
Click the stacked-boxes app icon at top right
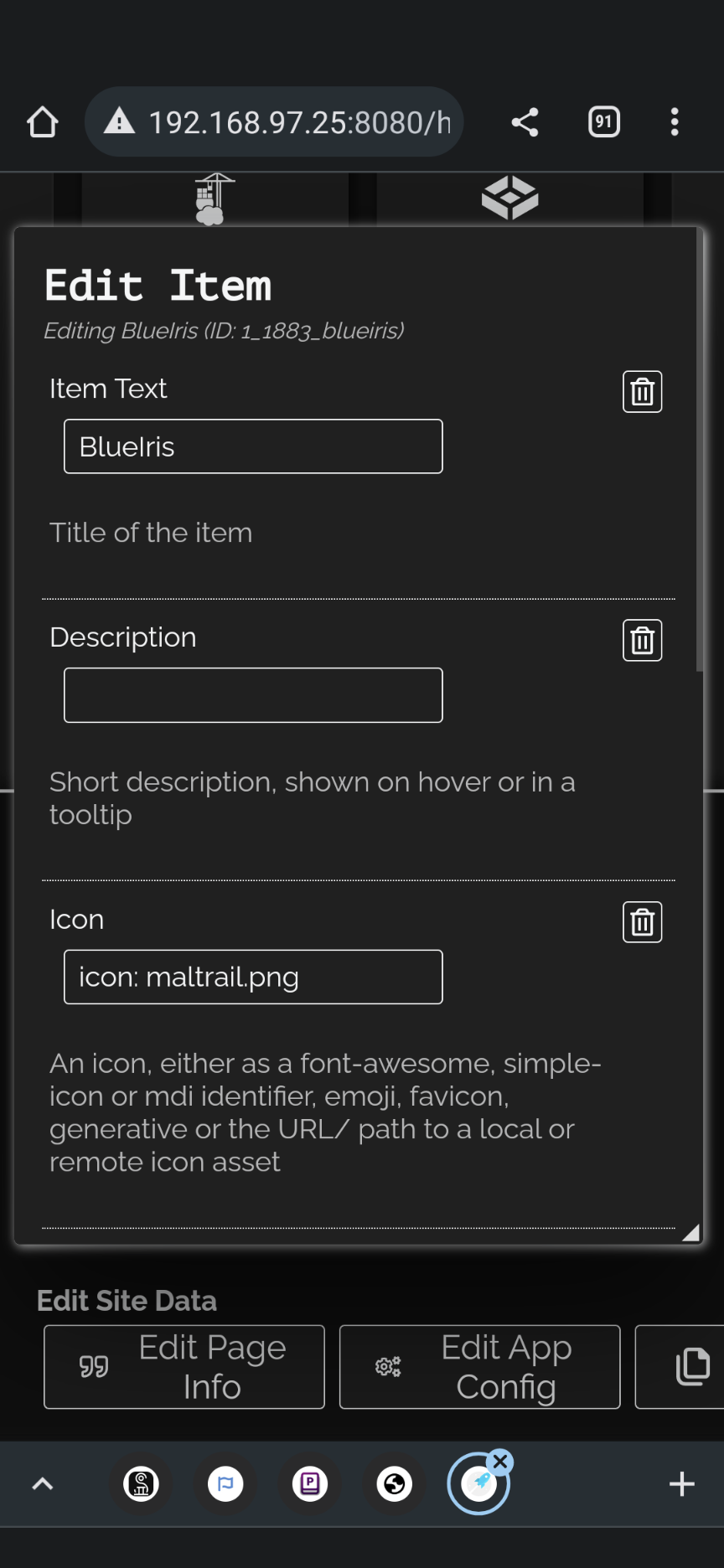tap(509, 197)
